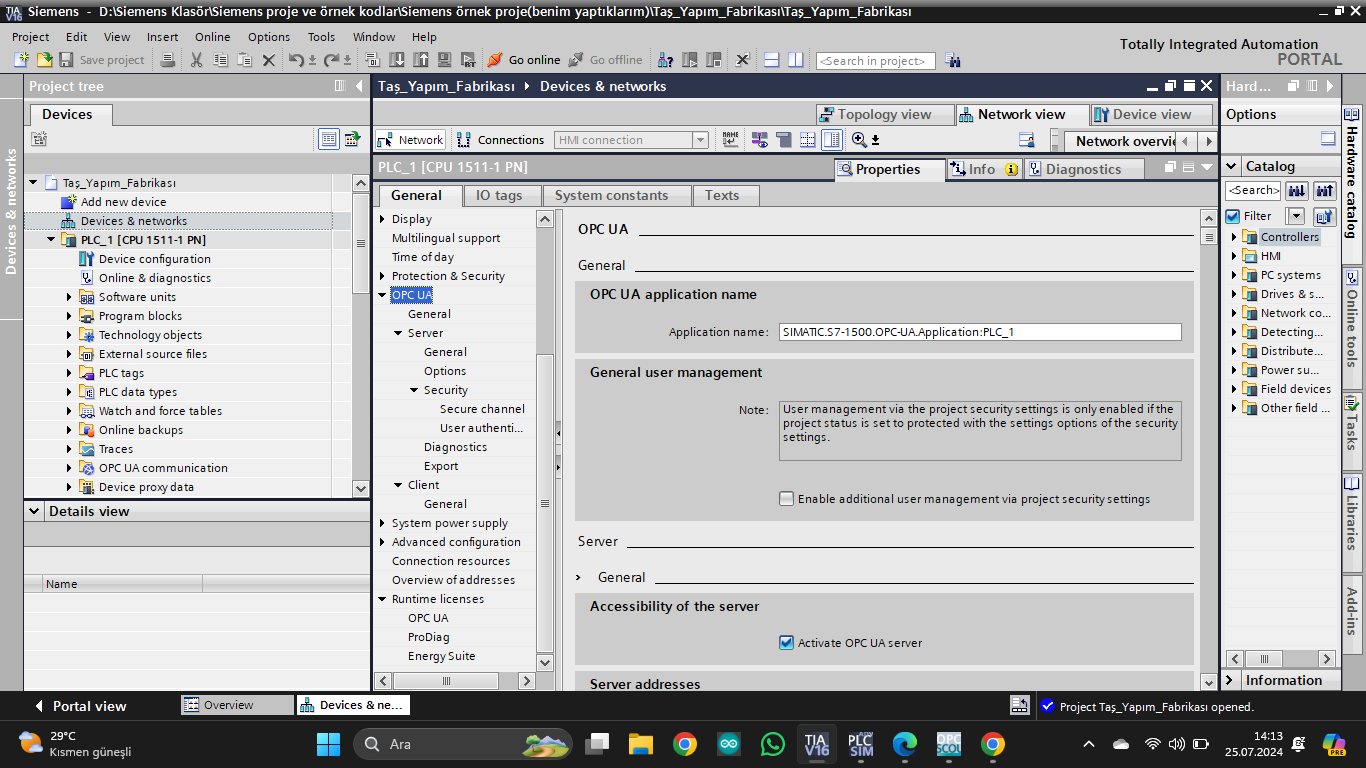Click the Undo arrow icon

pos(296,60)
